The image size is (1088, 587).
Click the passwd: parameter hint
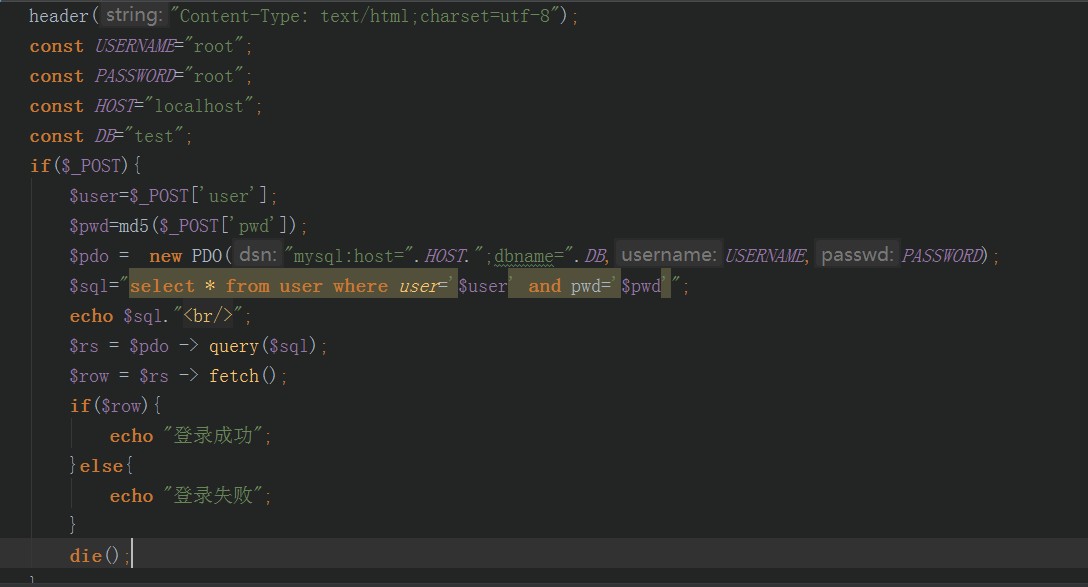pos(857,255)
